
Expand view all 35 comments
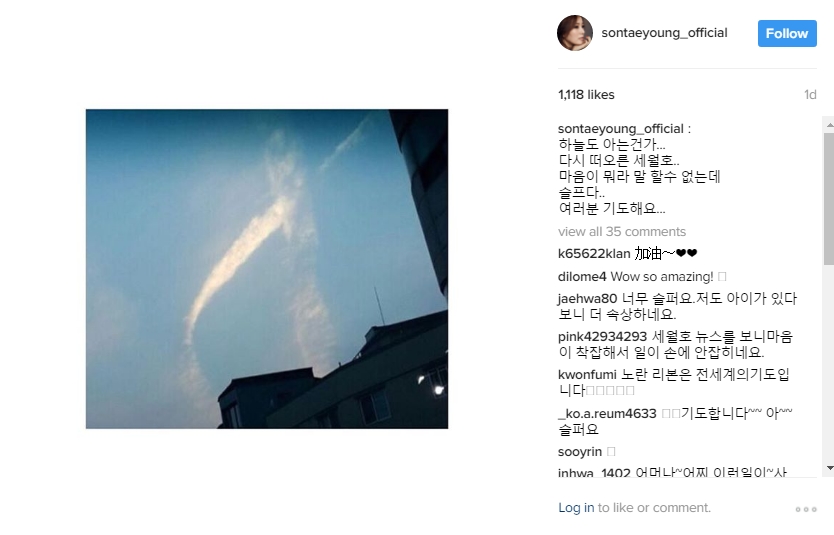coord(622,232)
